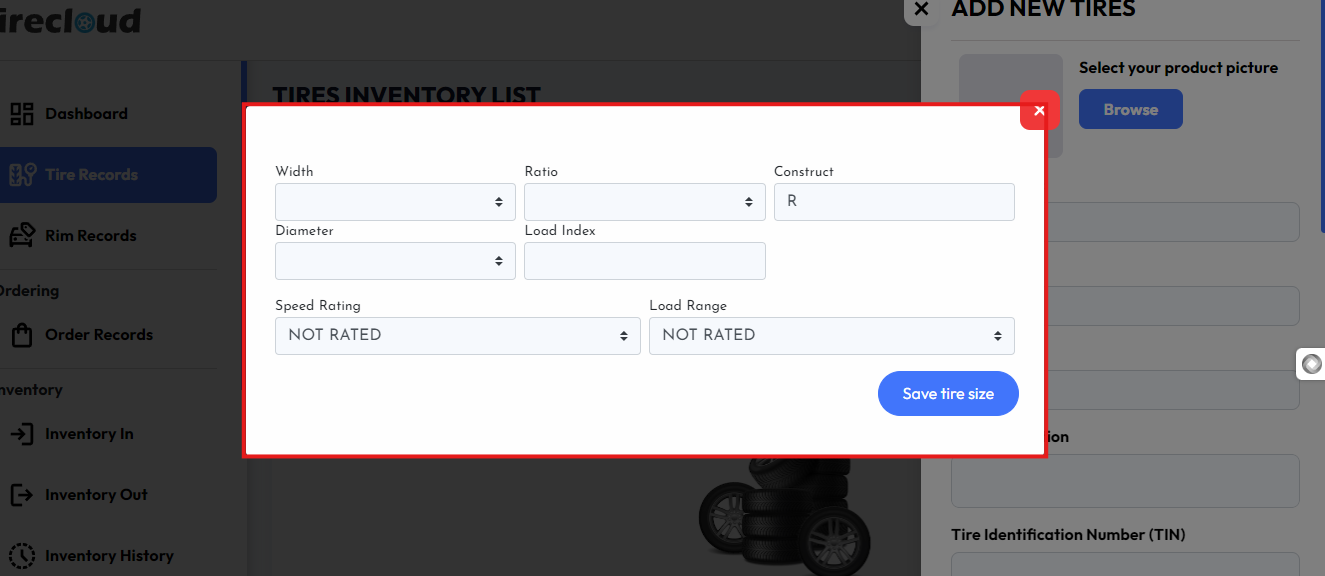Click the Save tire size button
1325x576 pixels.
[948, 394]
